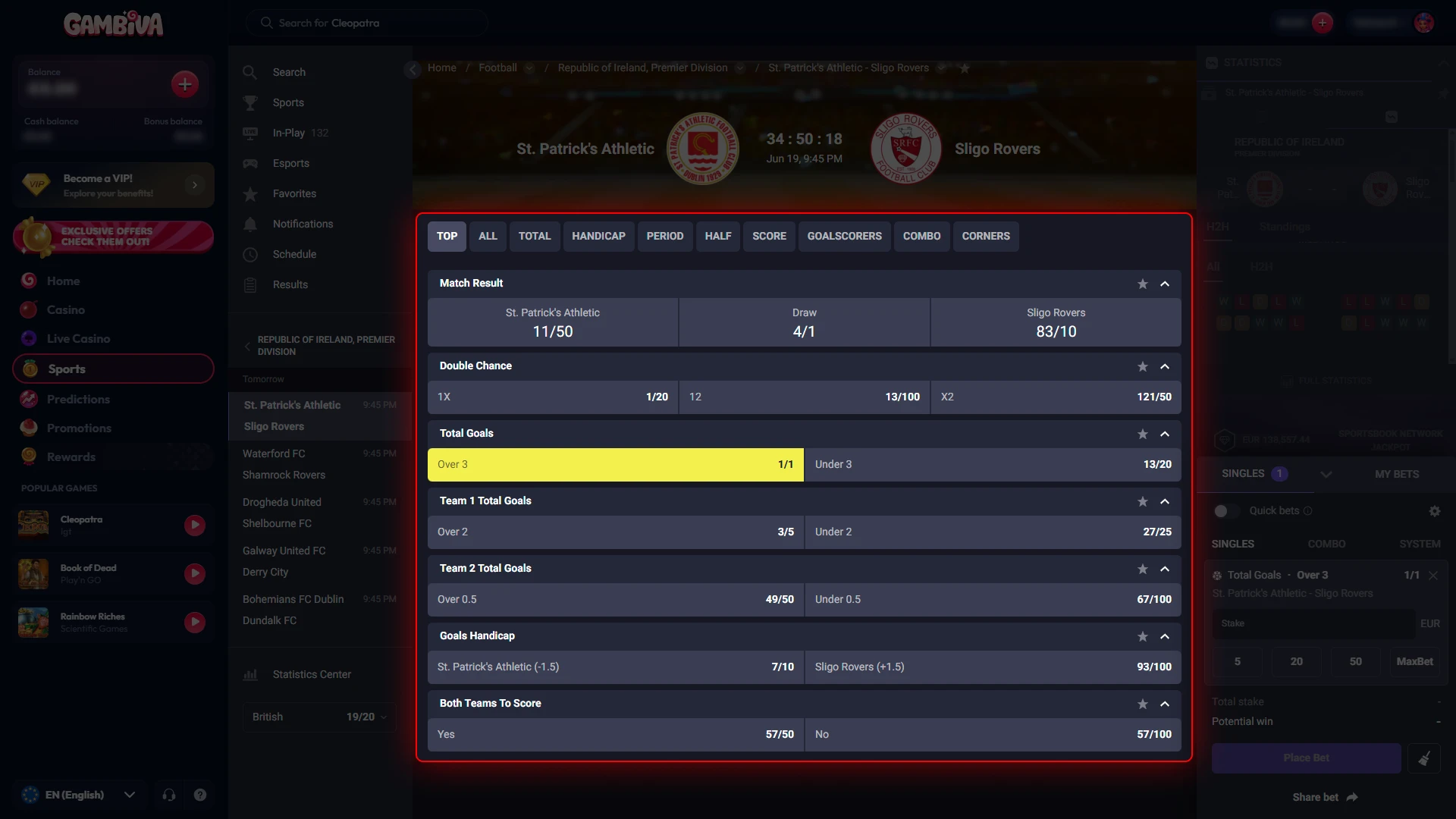Favorite Team 1 Total Goals market
The height and width of the screenshot is (819, 1456).
click(1143, 501)
